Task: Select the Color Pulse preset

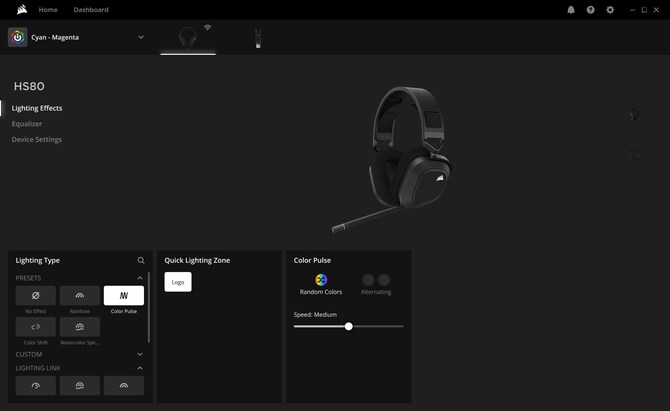Action: pos(124,296)
